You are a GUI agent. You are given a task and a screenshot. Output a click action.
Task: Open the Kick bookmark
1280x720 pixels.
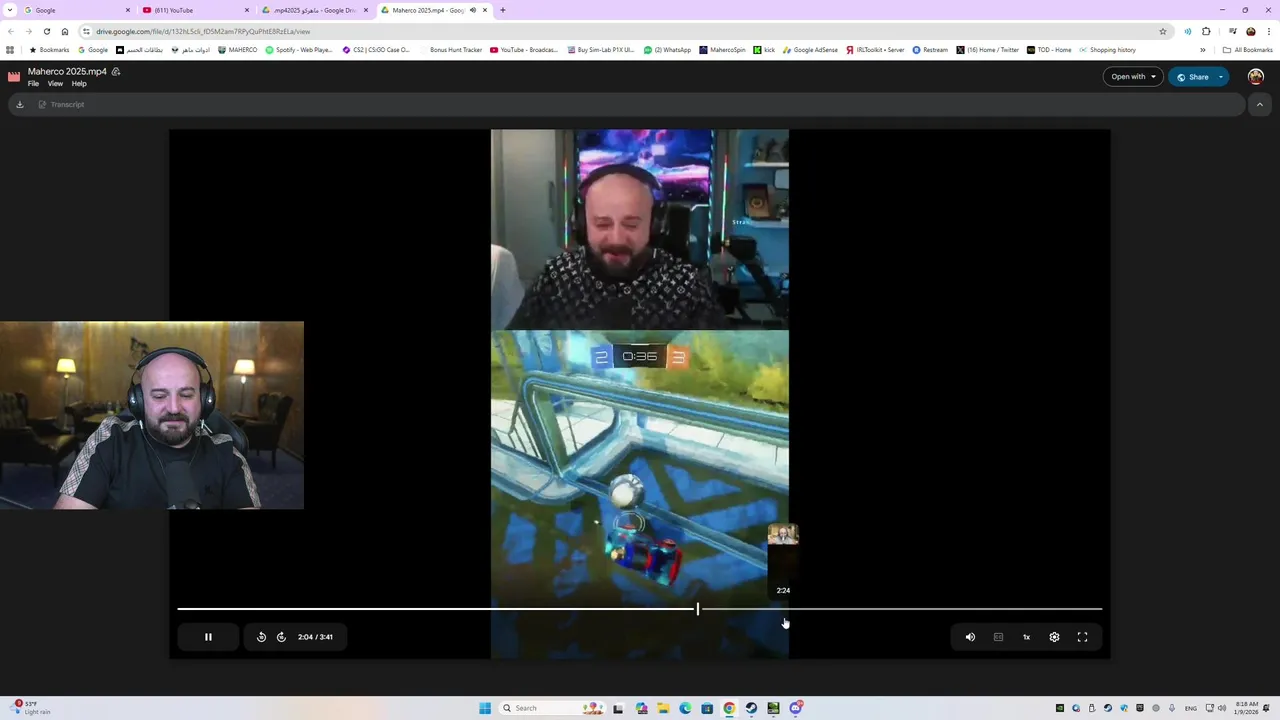pyautogui.click(x=764, y=50)
